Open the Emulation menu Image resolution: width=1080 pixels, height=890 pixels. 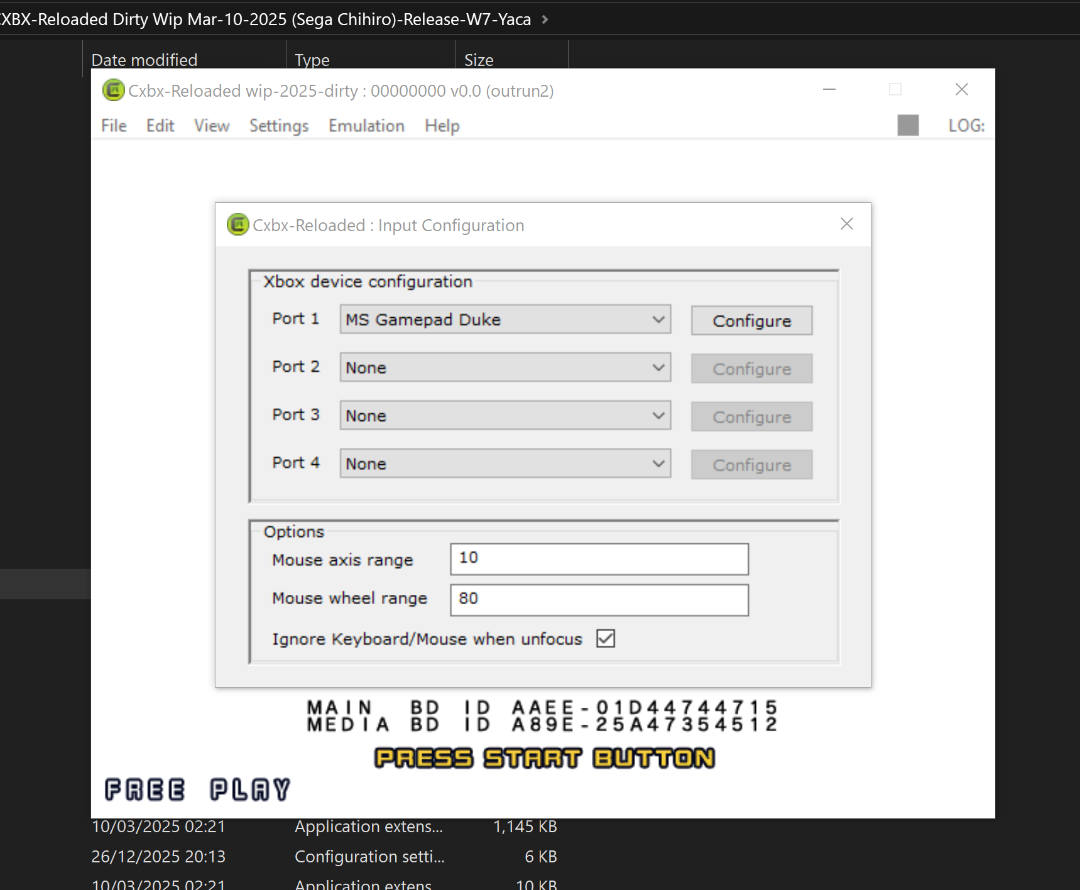click(x=366, y=126)
